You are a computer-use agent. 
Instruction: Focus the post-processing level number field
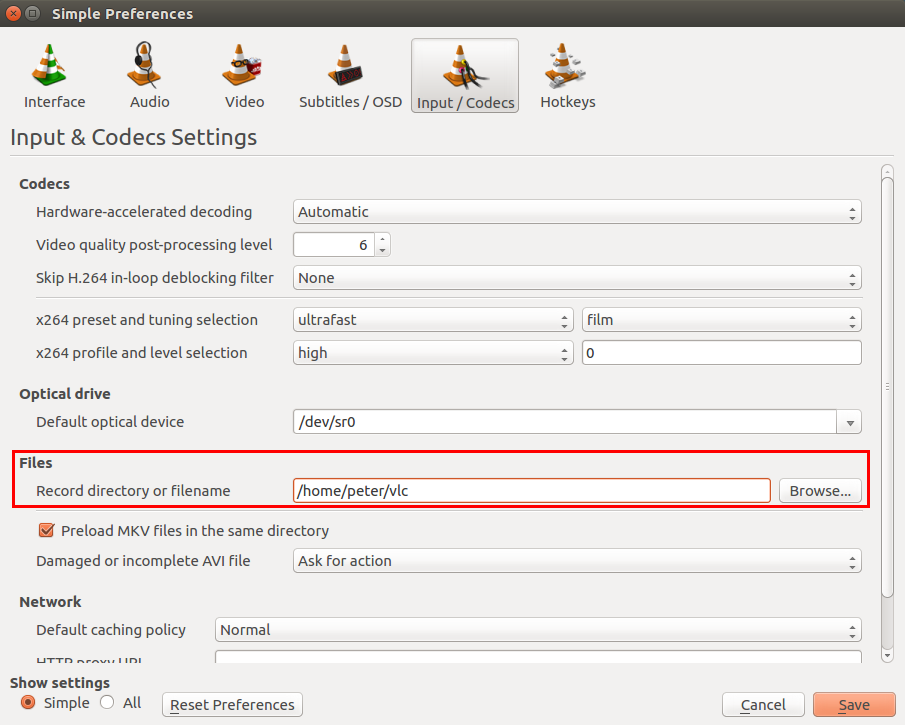pos(334,245)
